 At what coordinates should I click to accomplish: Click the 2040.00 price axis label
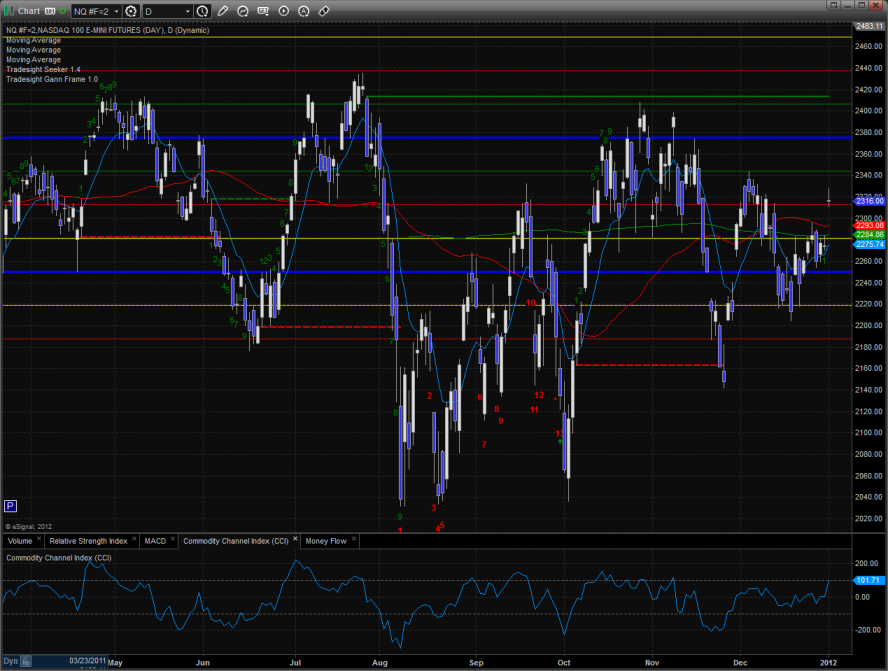pyautogui.click(x=869, y=497)
